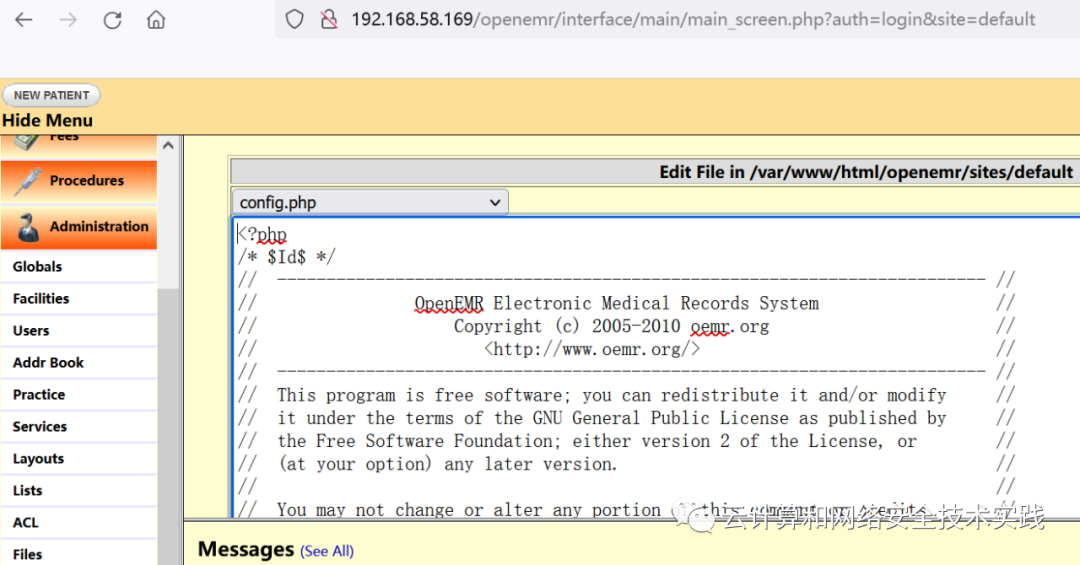Image resolution: width=1080 pixels, height=565 pixels.
Task: Collapse the Administration menu section
Action: (x=79, y=227)
